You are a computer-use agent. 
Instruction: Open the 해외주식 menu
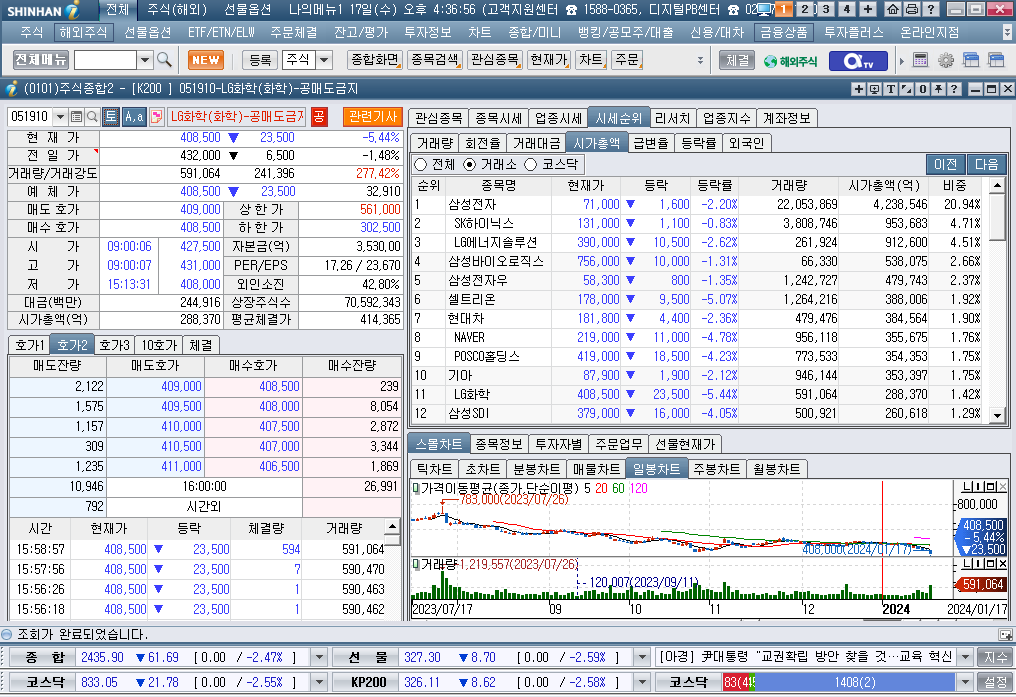pyautogui.click(x=83, y=32)
